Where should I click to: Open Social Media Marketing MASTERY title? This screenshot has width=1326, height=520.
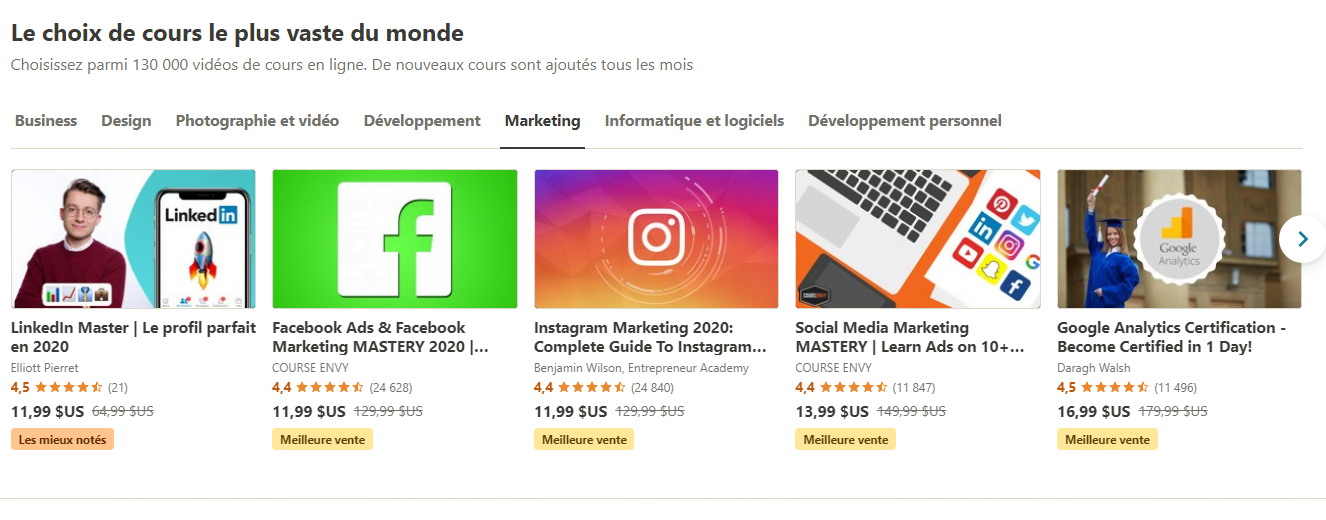[909, 337]
